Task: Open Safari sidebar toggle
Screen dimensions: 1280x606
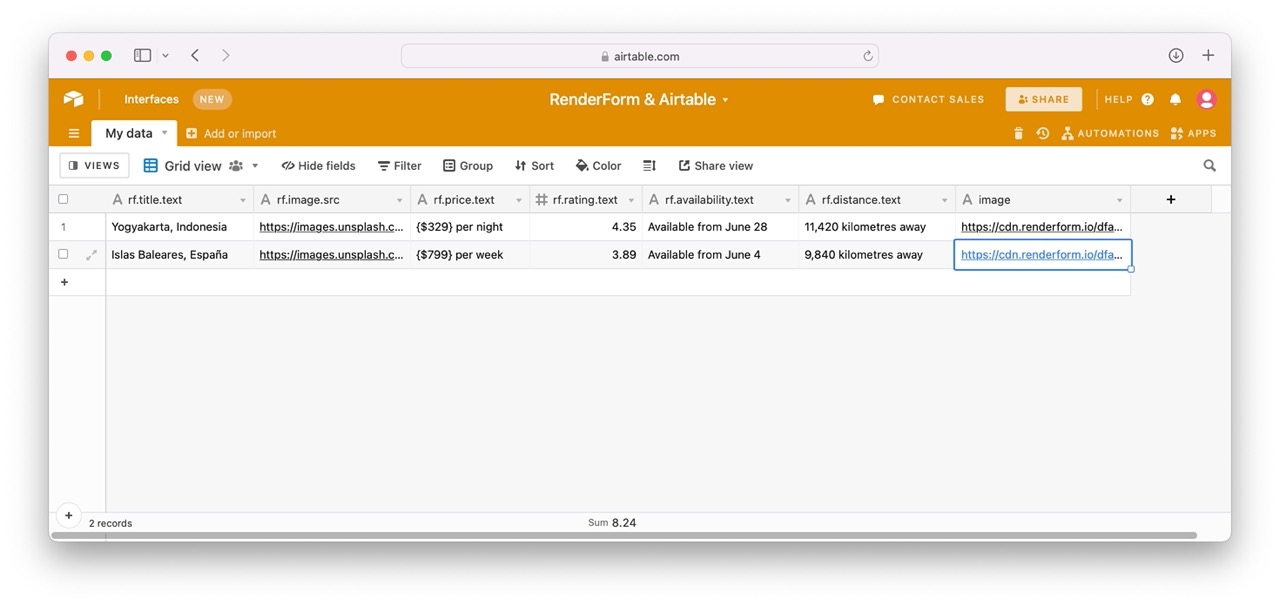Action: point(142,56)
